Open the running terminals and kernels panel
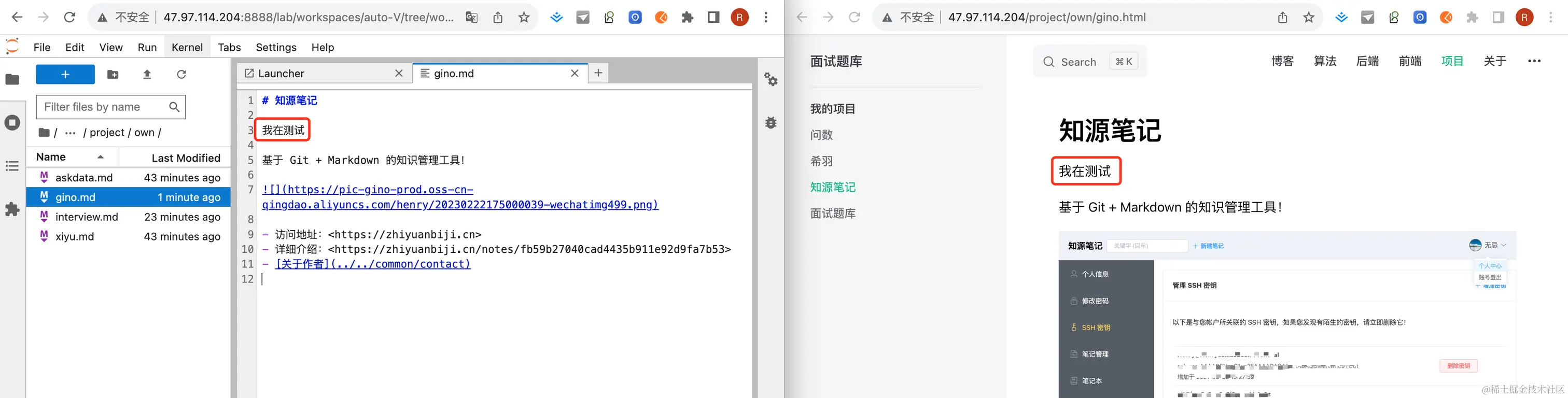The width and height of the screenshot is (1568, 398). [x=12, y=123]
